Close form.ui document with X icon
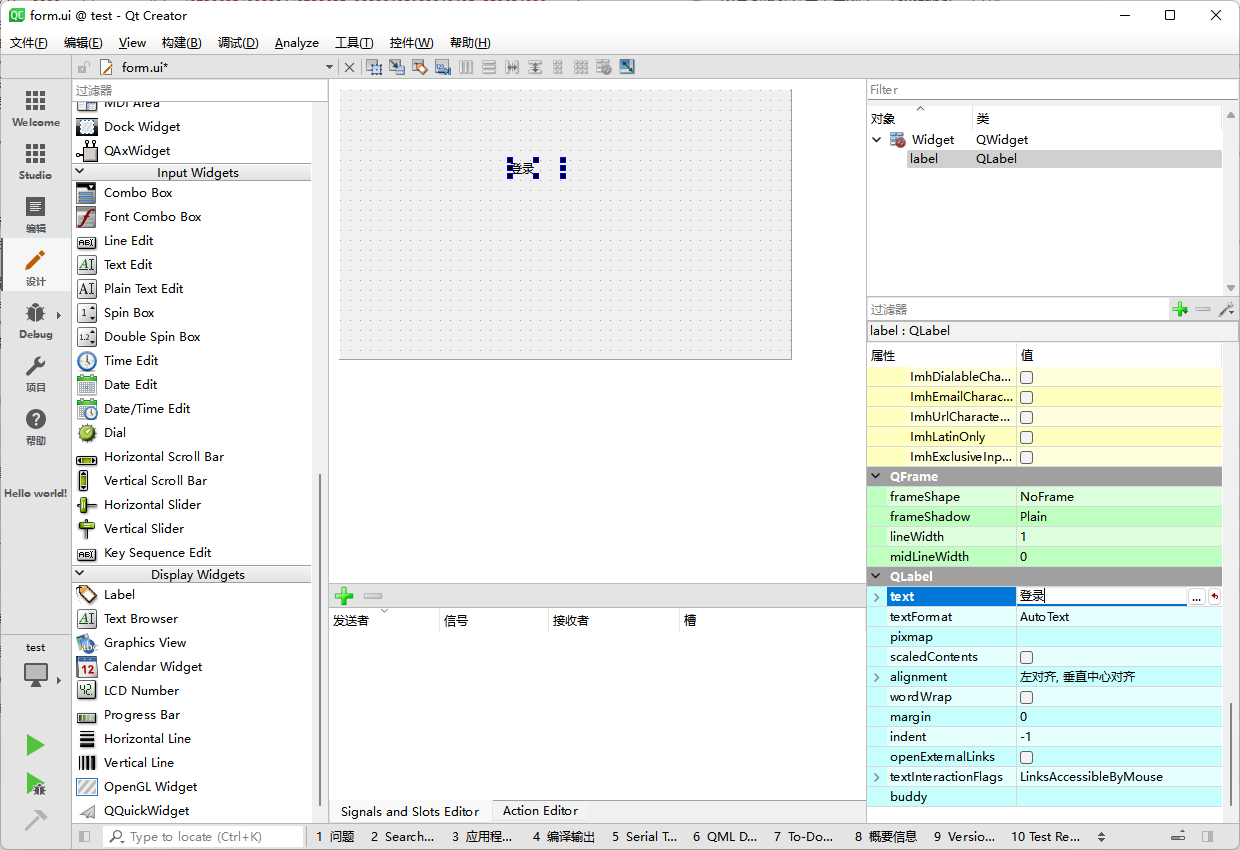The image size is (1240, 850). tap(349, 67)
